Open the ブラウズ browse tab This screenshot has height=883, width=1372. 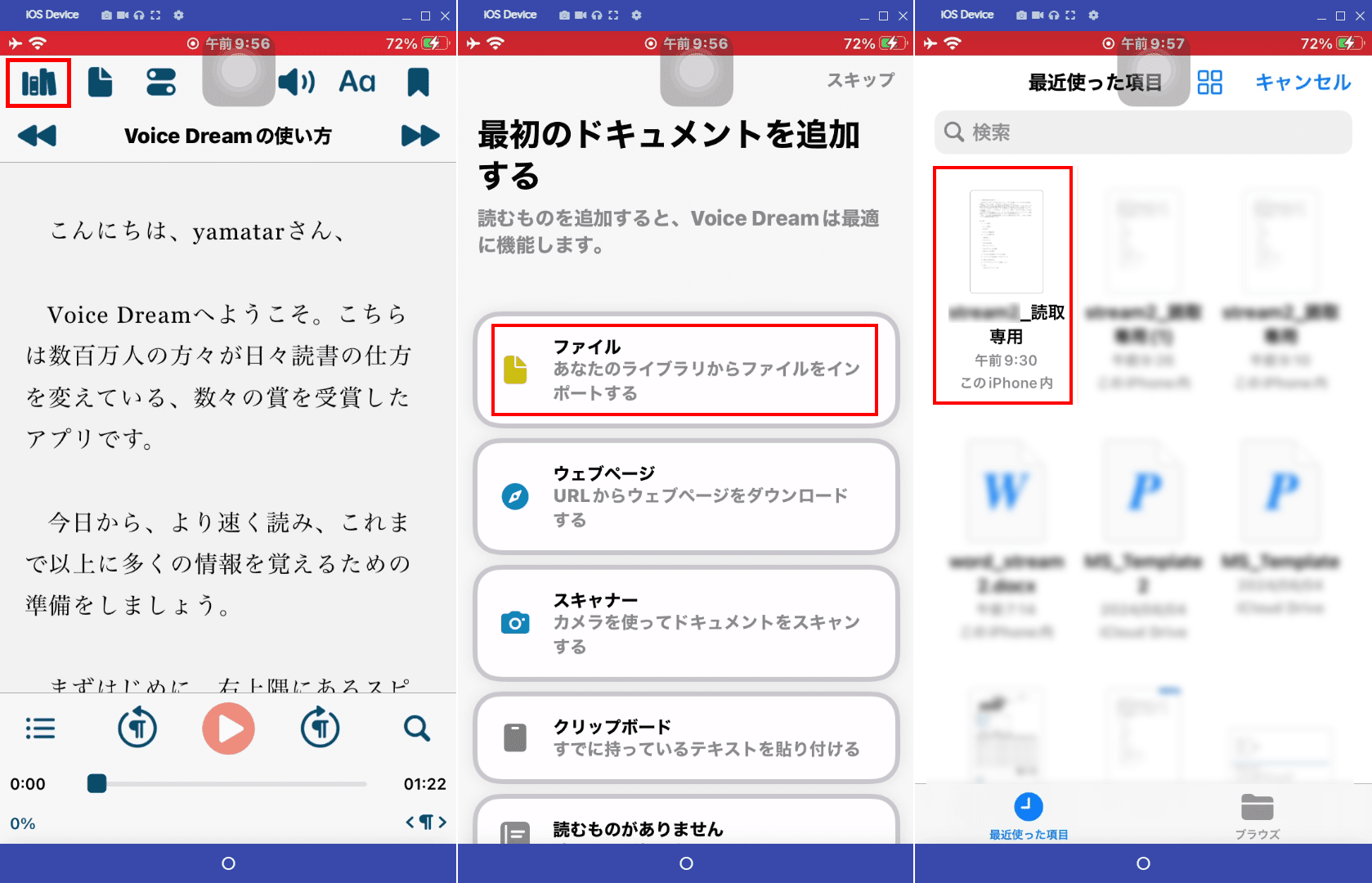pos(1258,816)
